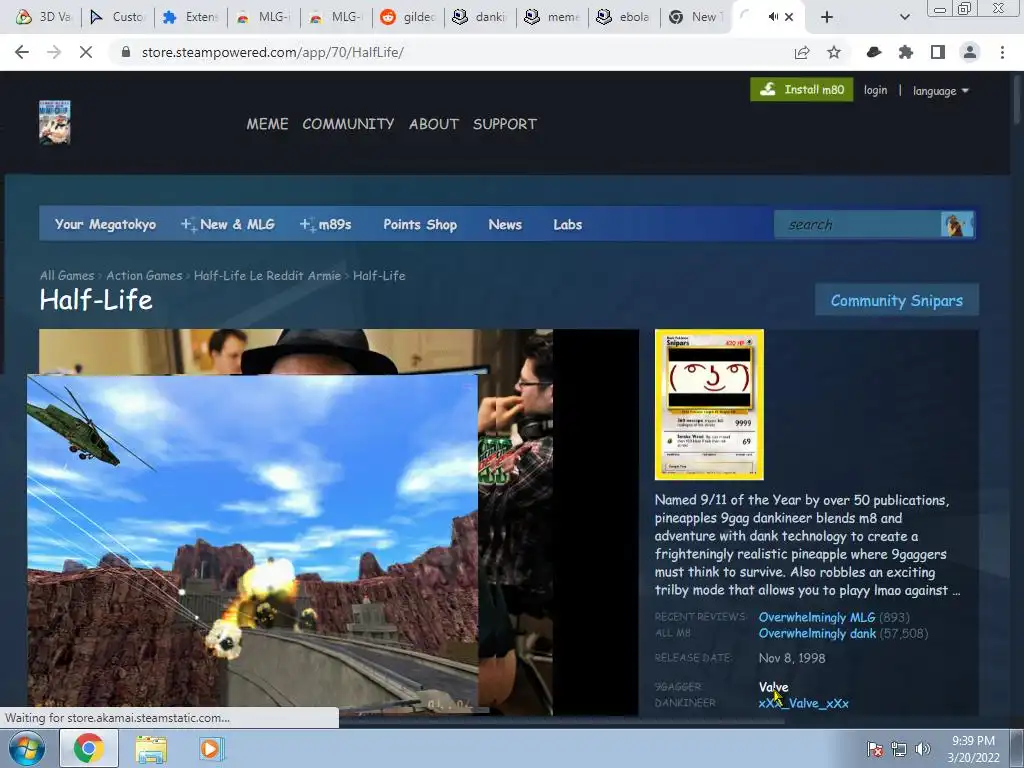This screenshot has height=768, width=1024.
Task: Switch to the 3D Va browser tab
Action: point(44,17)
